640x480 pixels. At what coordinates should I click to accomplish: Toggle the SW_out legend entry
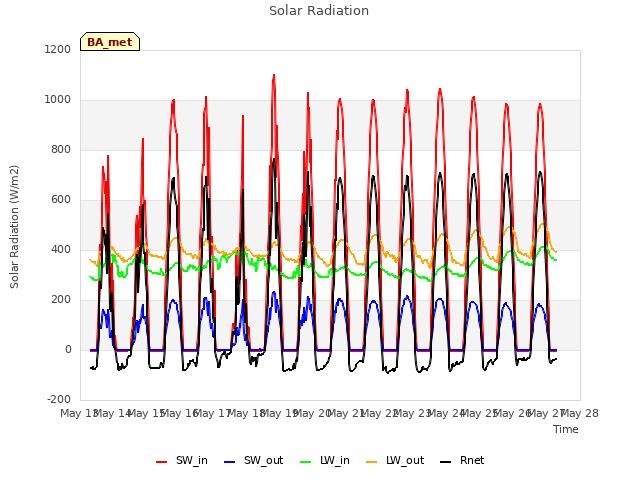pos(253,461)
